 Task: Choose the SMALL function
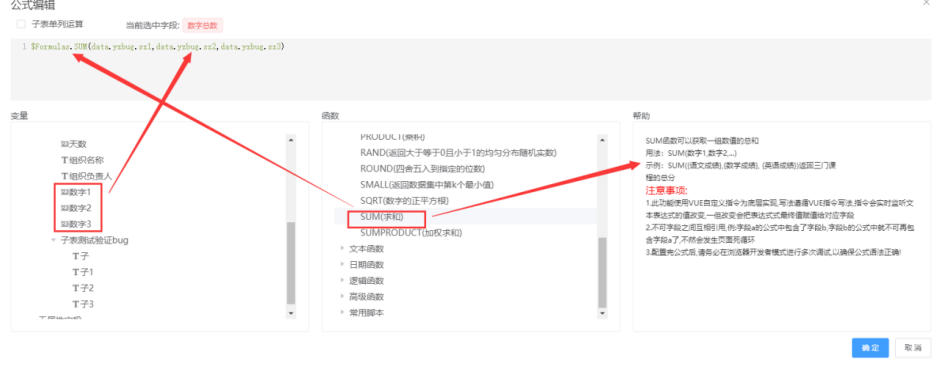(427, 184)
